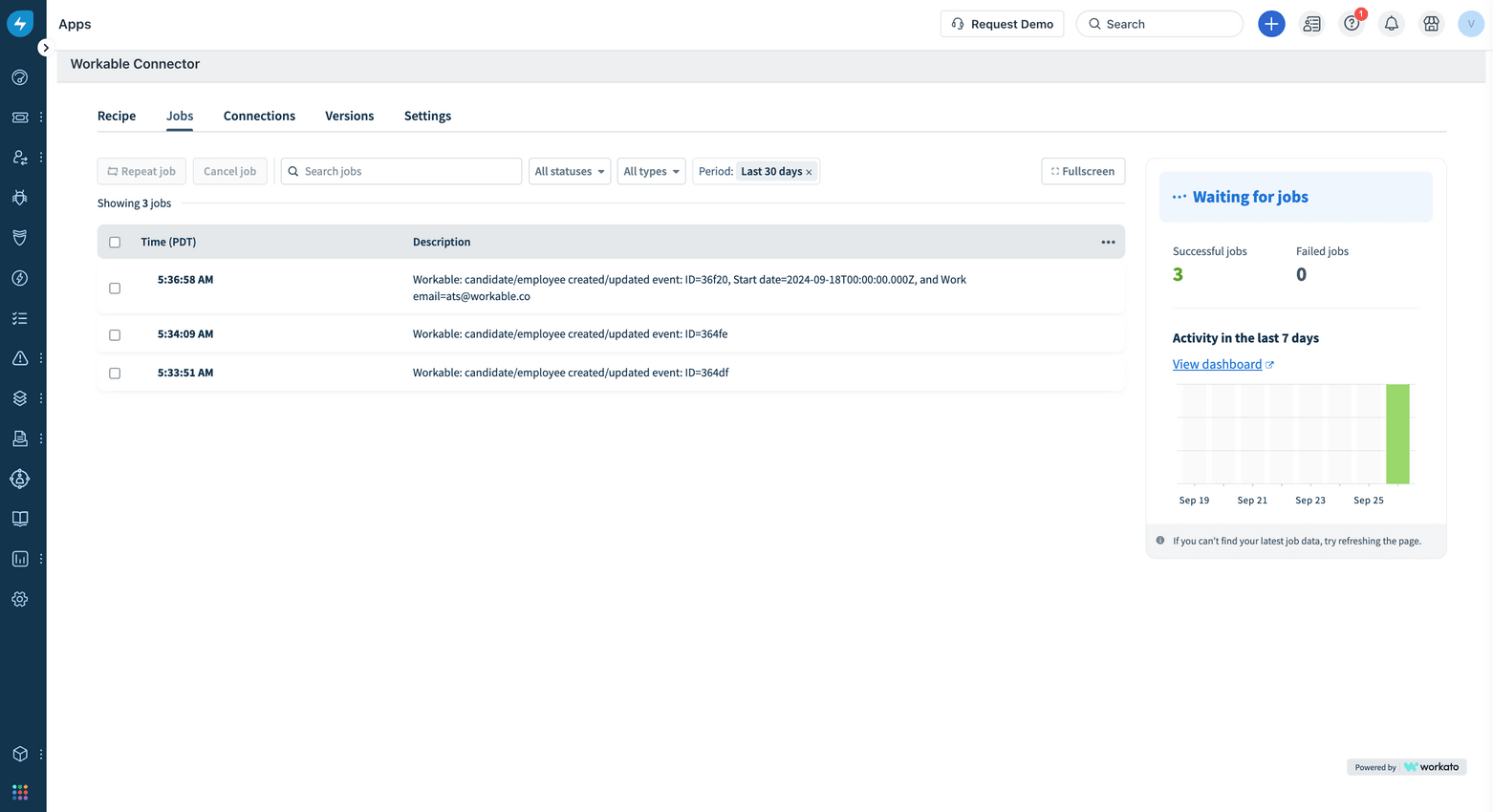Expand submenu dots beside tickets sidebar icon
This screenshot has height=812, width=1493.
coord(41,118)
